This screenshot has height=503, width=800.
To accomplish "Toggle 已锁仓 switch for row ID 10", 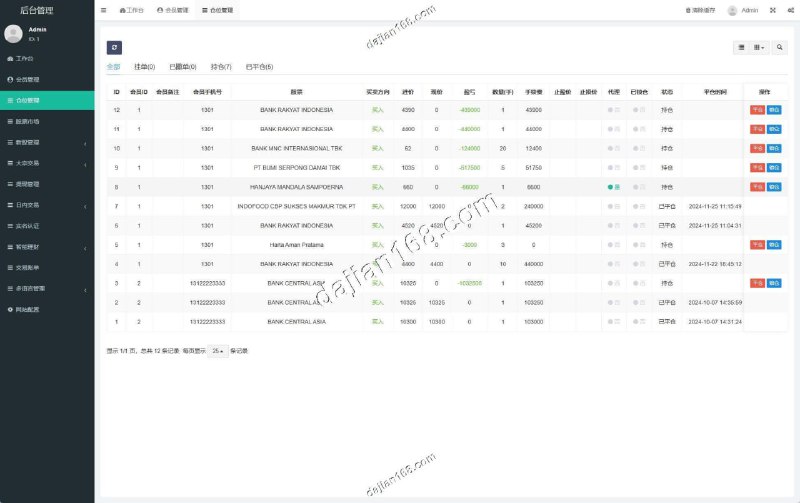I will pyautogui.click(x=637, y=149).
